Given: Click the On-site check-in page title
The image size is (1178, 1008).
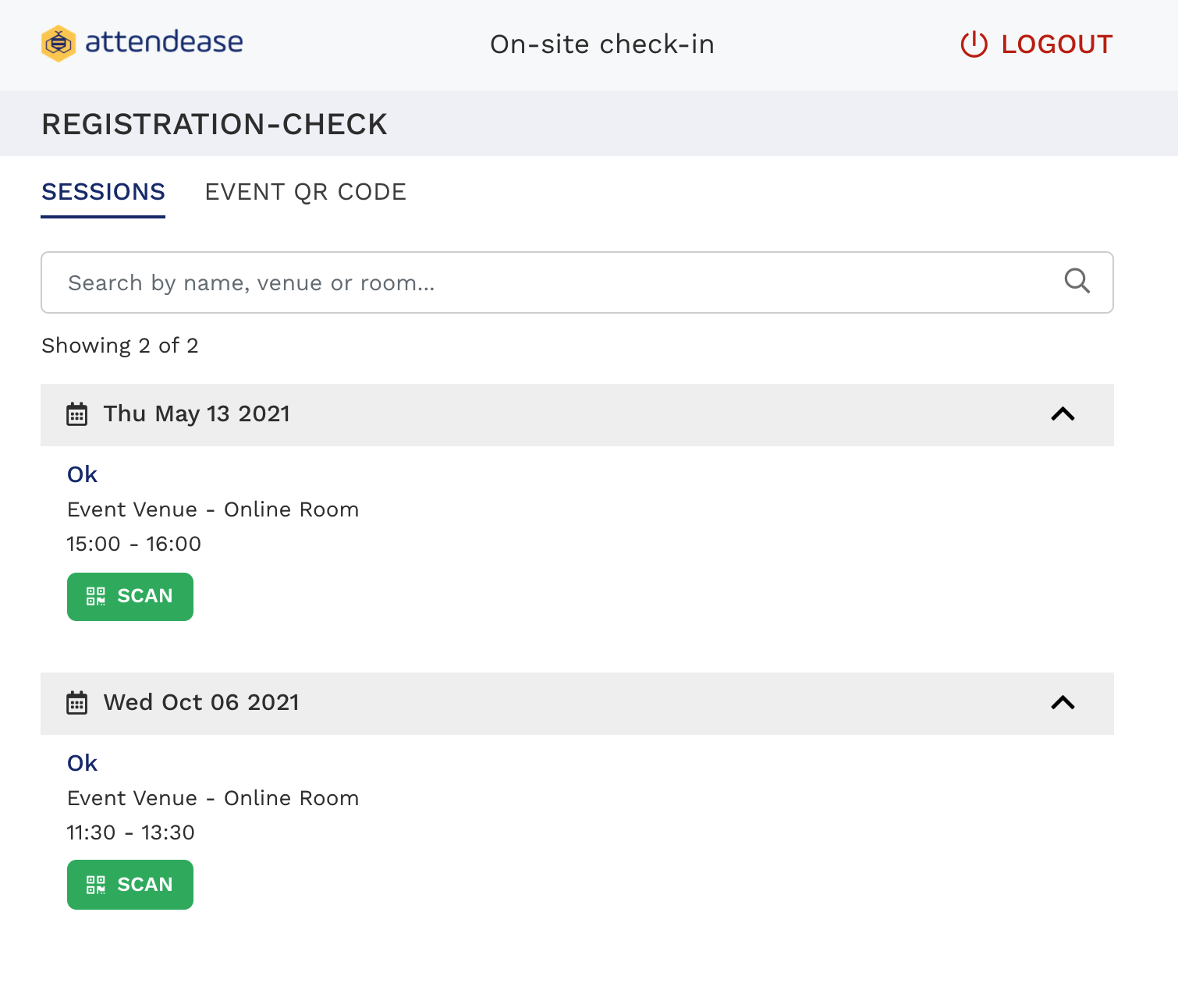Looking at the screenshot, I should [601, 44].
